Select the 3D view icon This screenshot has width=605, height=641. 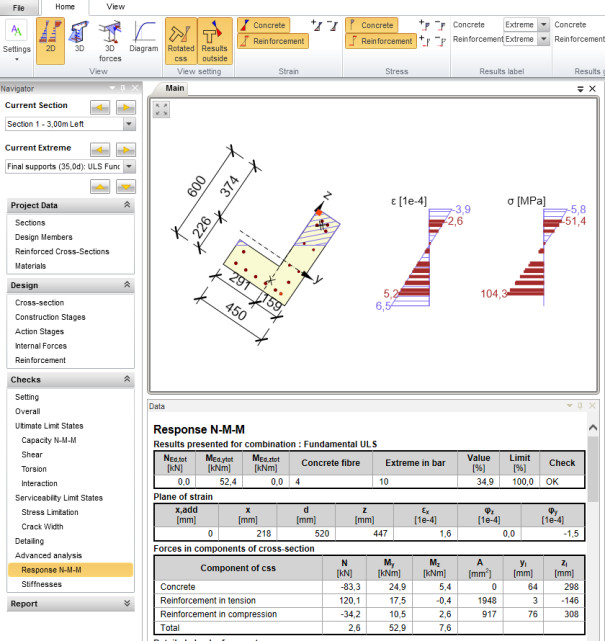tap(80, 40)
